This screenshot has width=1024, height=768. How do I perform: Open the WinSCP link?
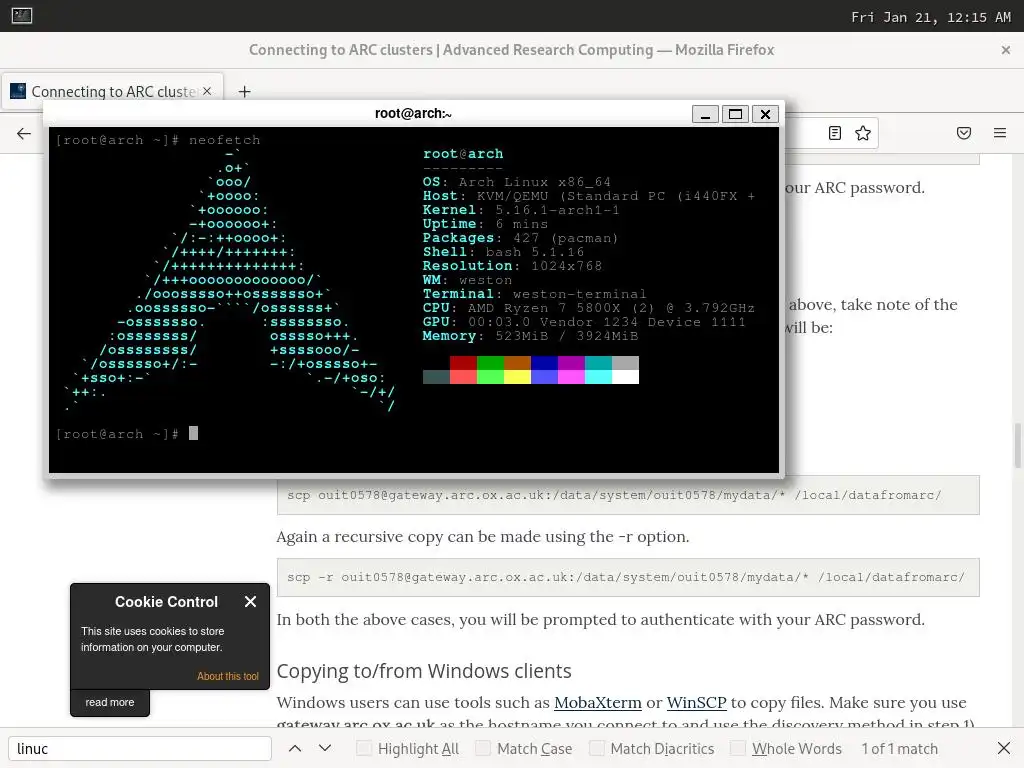(x=696, y=703)
